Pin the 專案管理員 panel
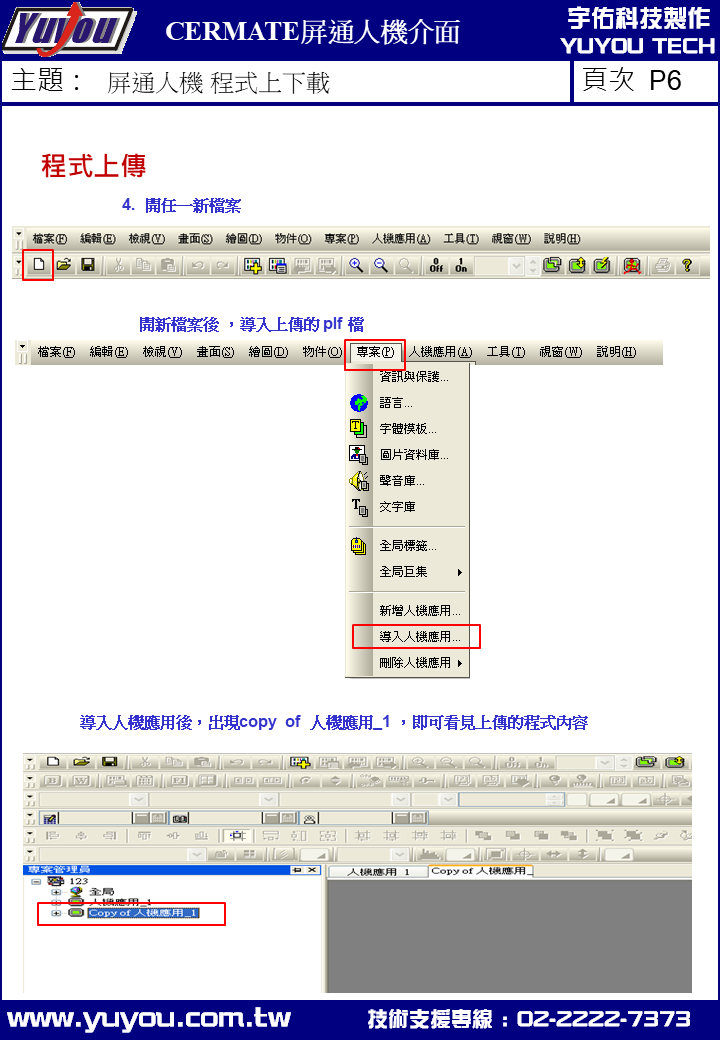720x1040 pixels. coord(297,870)
